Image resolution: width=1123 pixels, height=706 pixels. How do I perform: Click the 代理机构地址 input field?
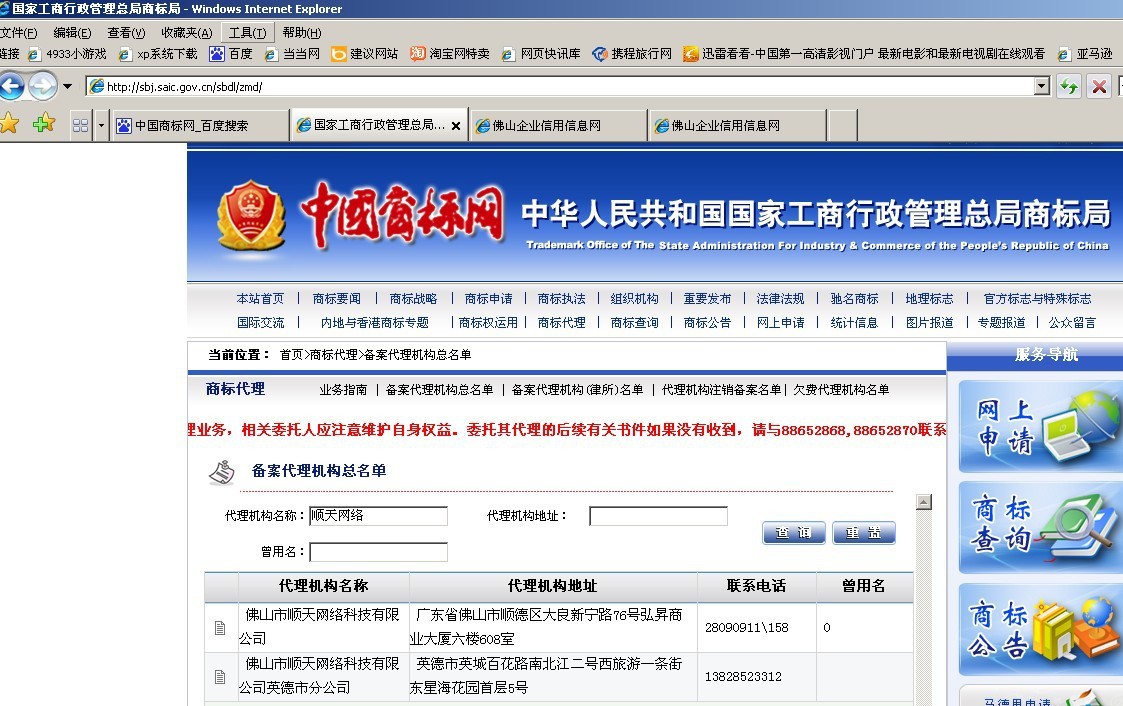coord(658,516)
